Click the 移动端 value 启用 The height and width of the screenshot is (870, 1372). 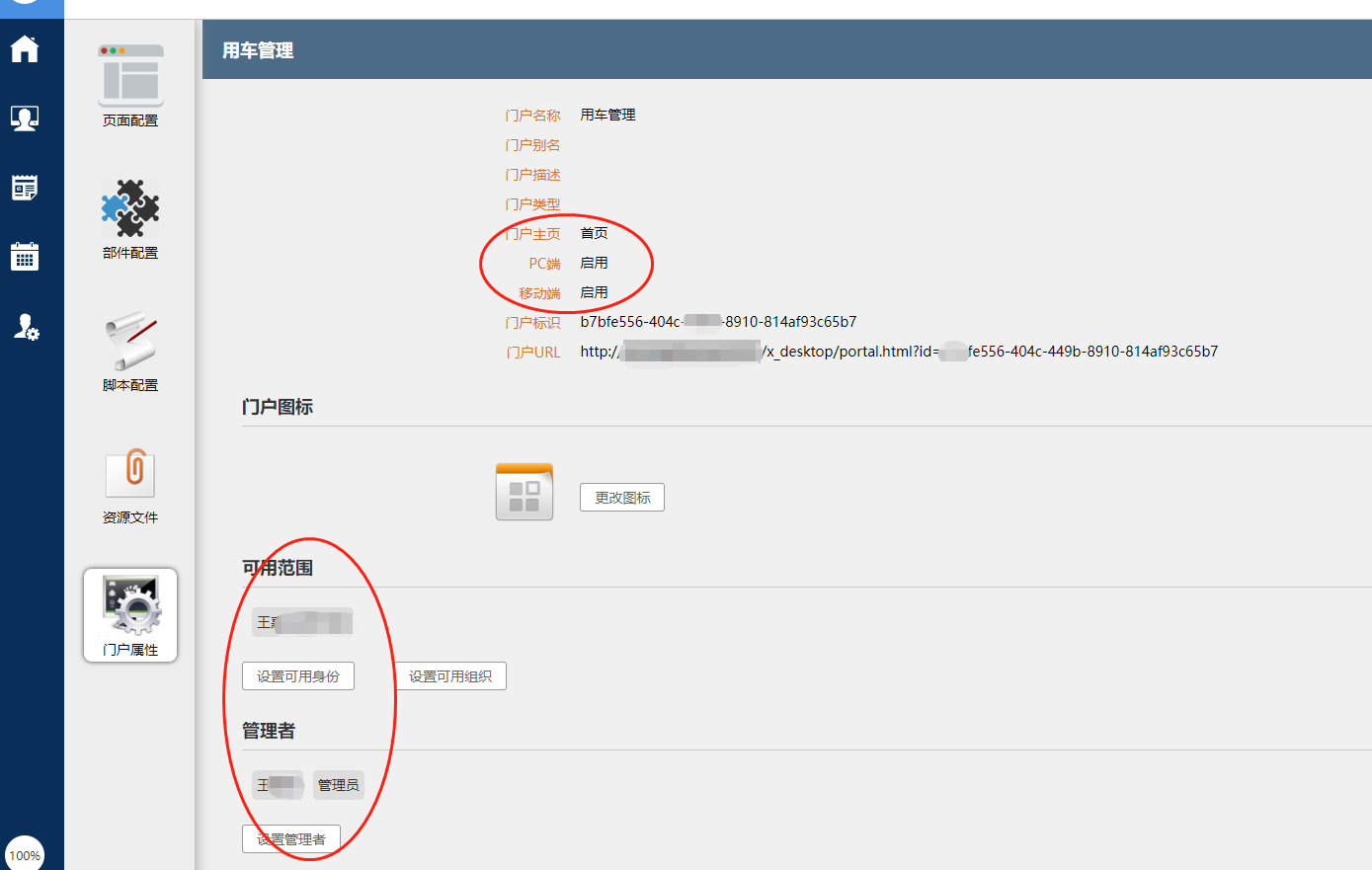coord(594,292)
